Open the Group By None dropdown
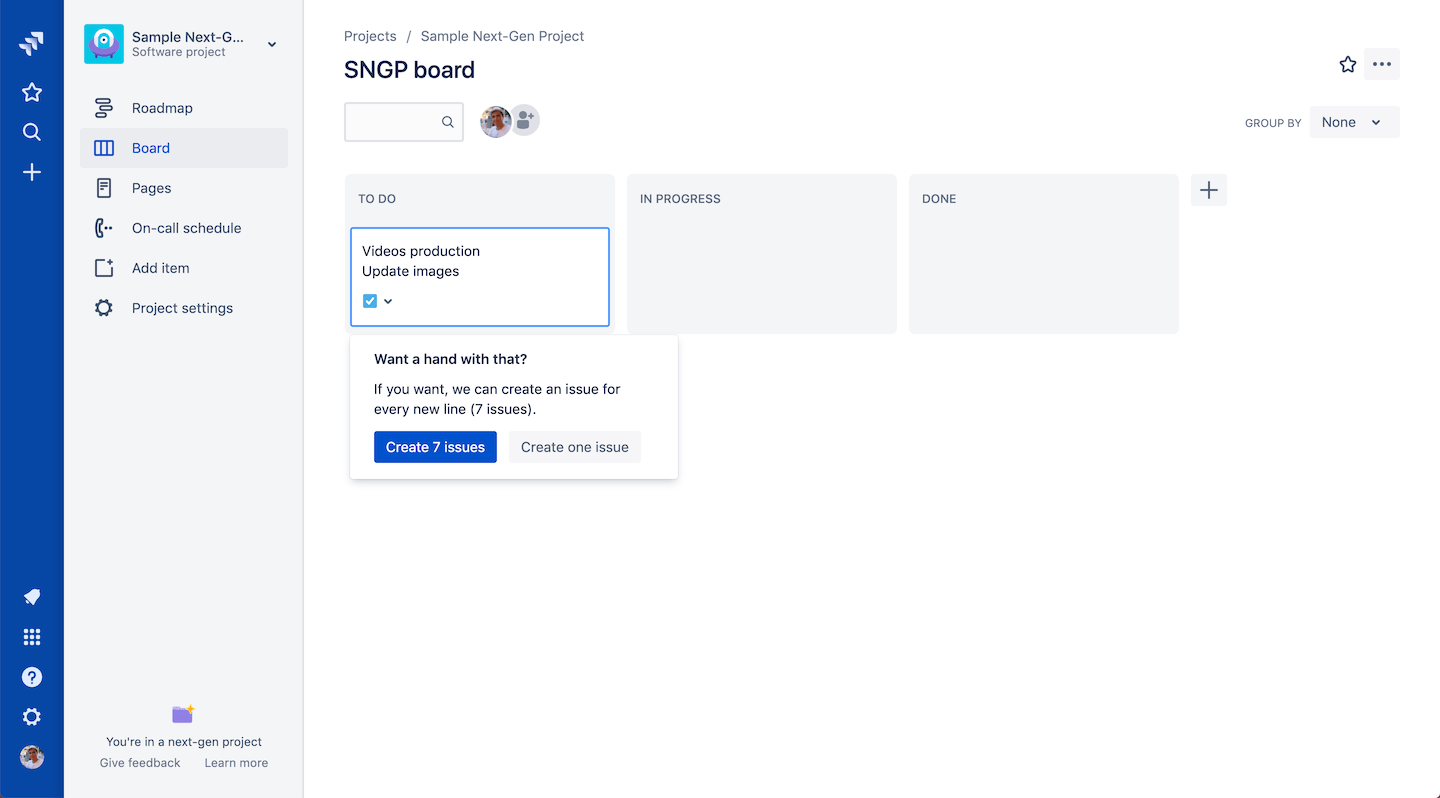 (x=1354, y=122)
